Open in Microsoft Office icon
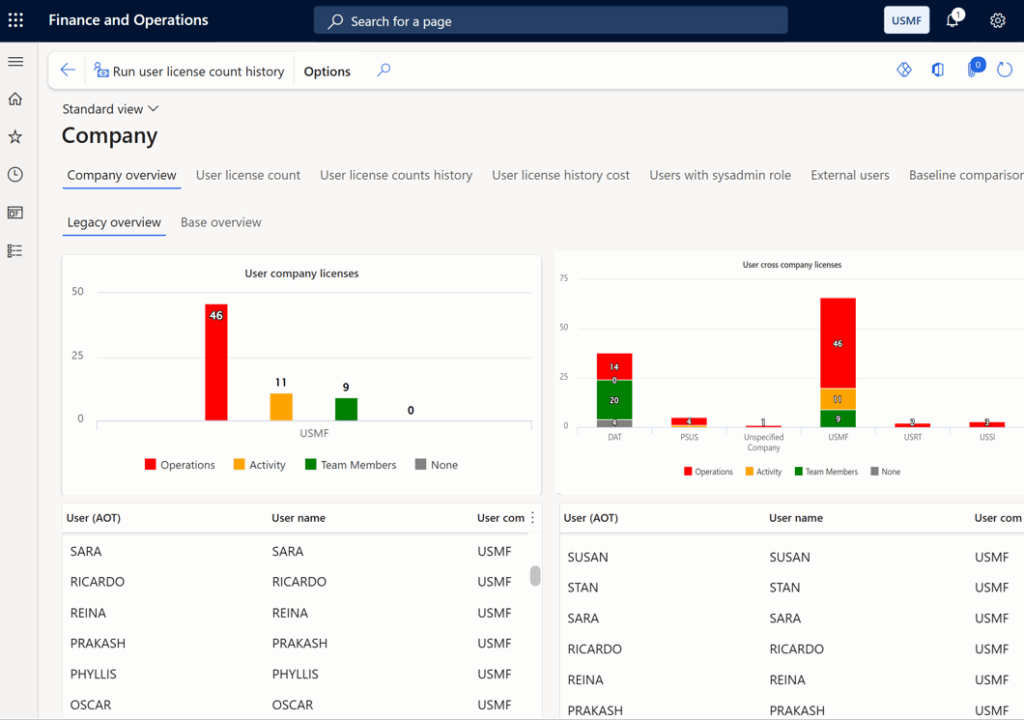Viewport: 1024px width, 720px height. pos(938,69)
